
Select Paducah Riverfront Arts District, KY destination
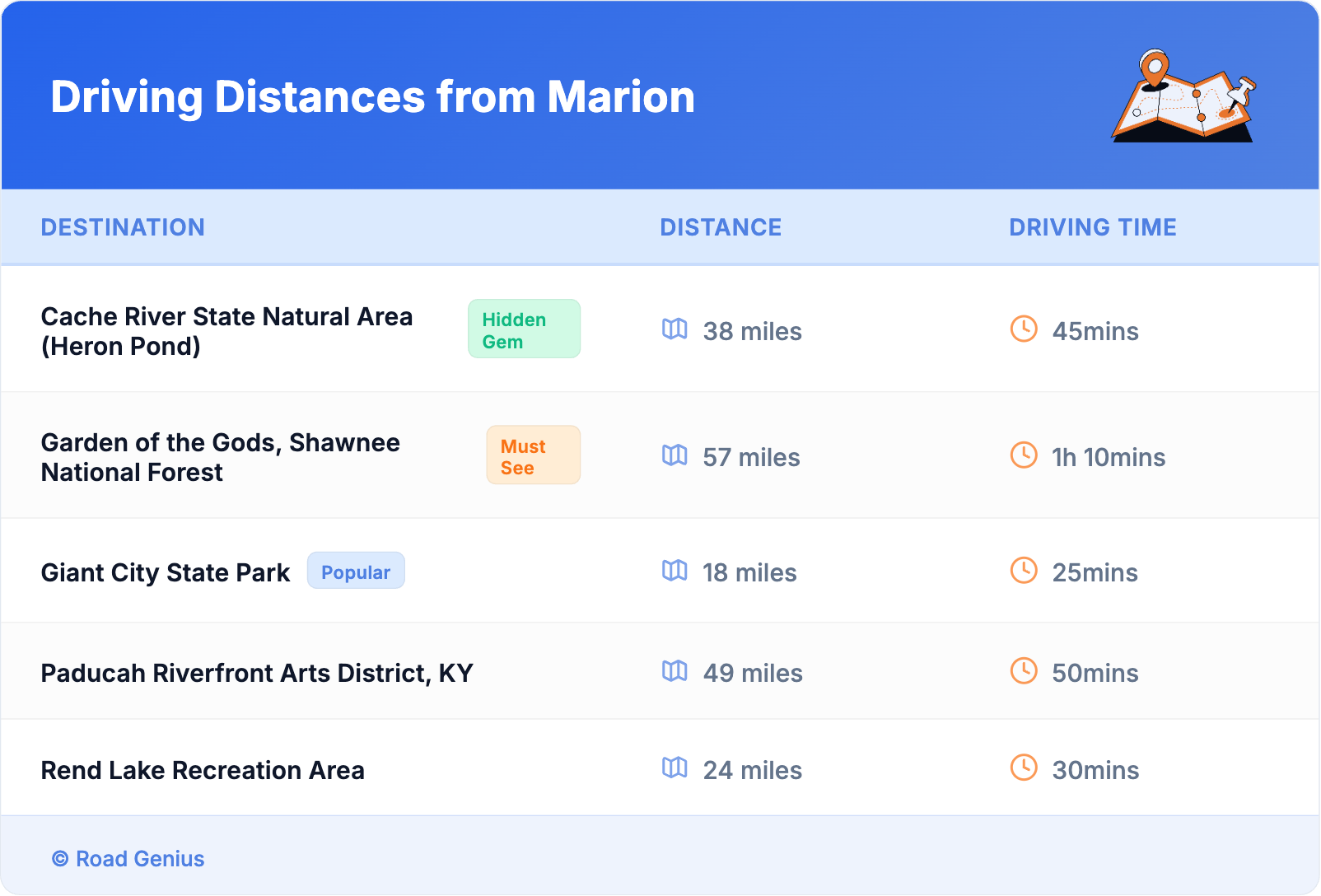coord(257,674)
